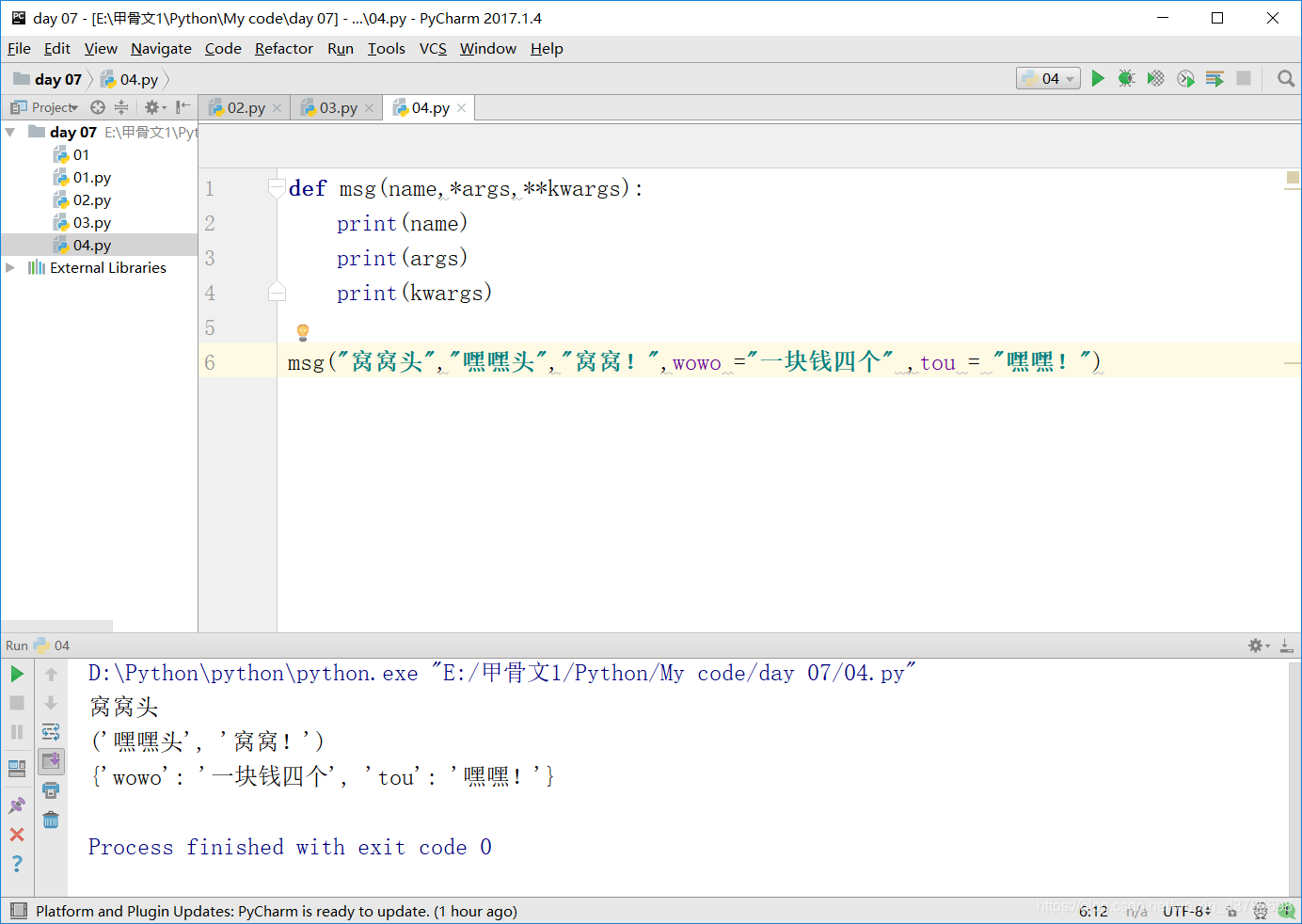
Task: Click the run-with-lines icon beside the Stop button in the main toolbar
Action: [1215, 79]
